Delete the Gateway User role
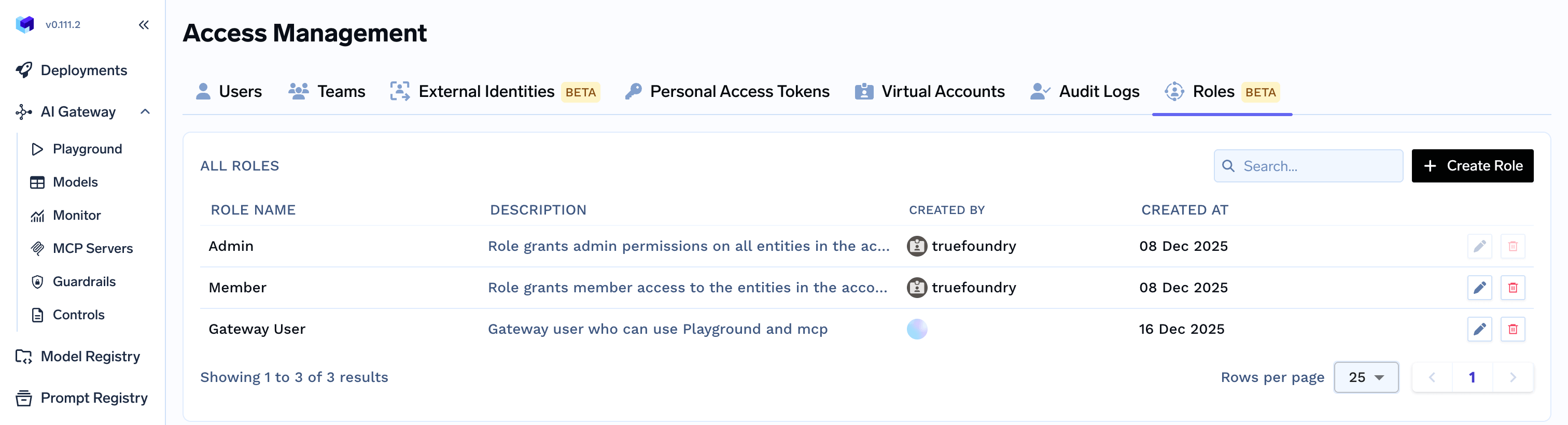The width and height of the screenshot is (1568, 425). tap(1512, 329)
